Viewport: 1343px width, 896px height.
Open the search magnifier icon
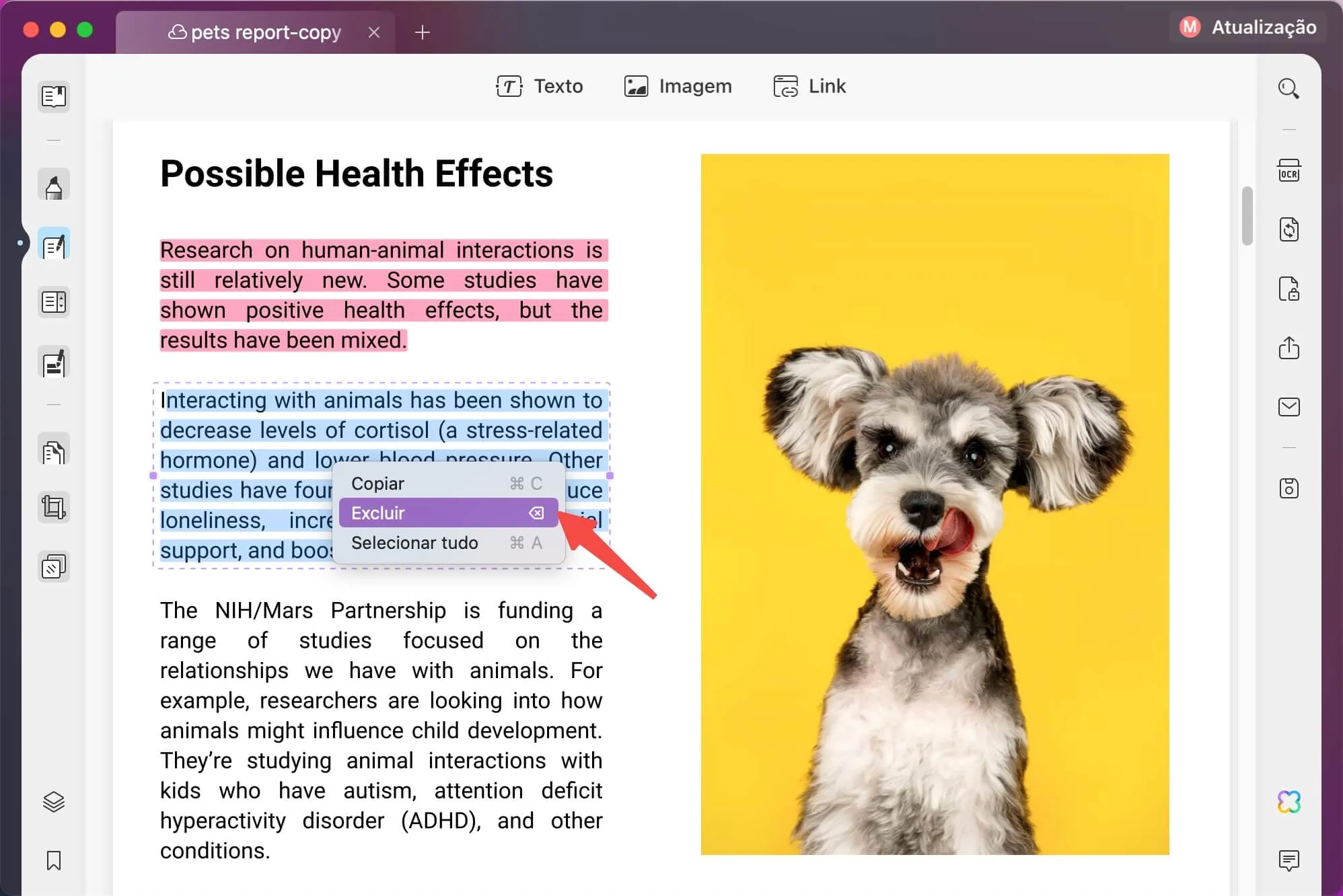[1290, 88]
